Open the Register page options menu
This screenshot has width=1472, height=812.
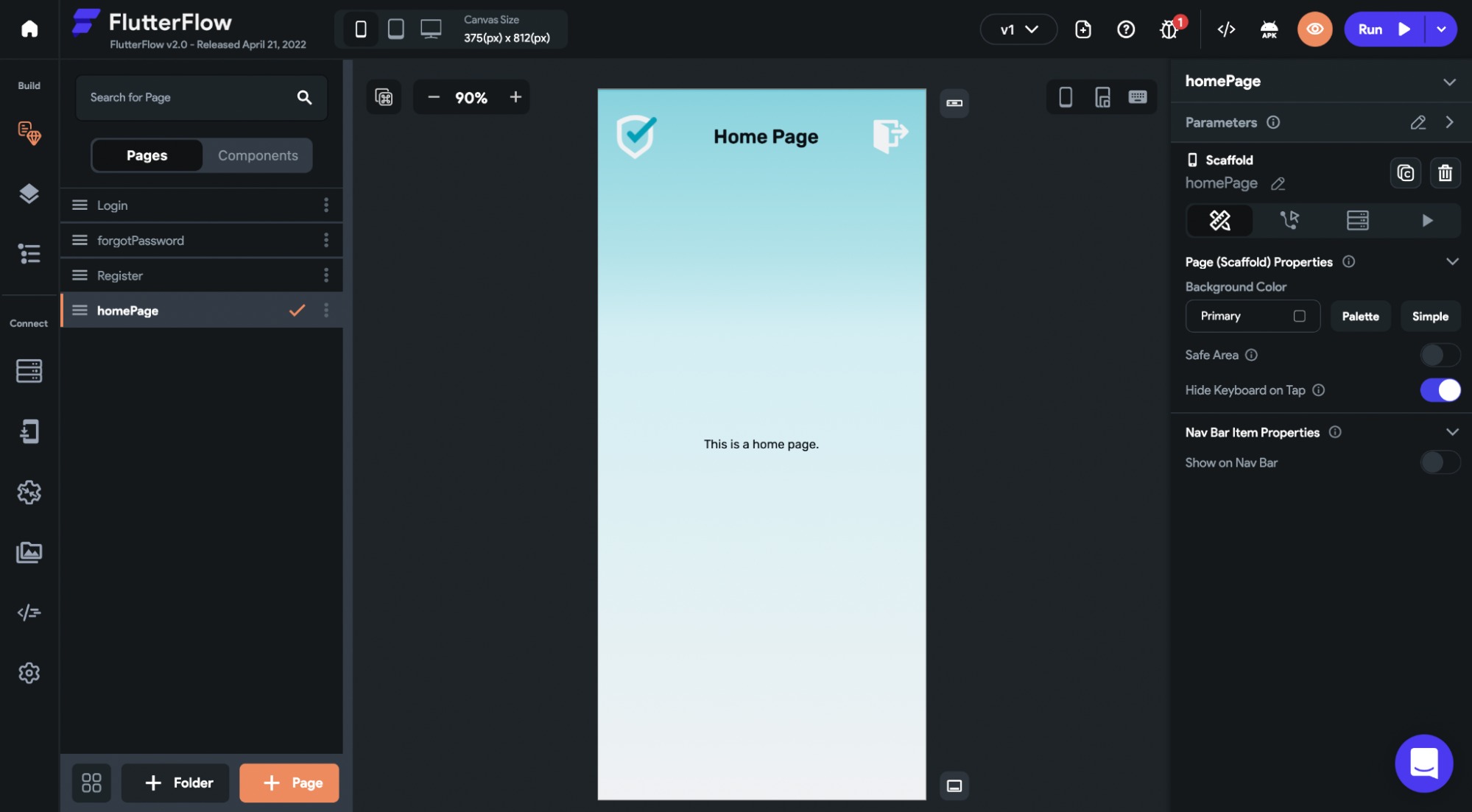pyautogui.click(x=326, y=275)
